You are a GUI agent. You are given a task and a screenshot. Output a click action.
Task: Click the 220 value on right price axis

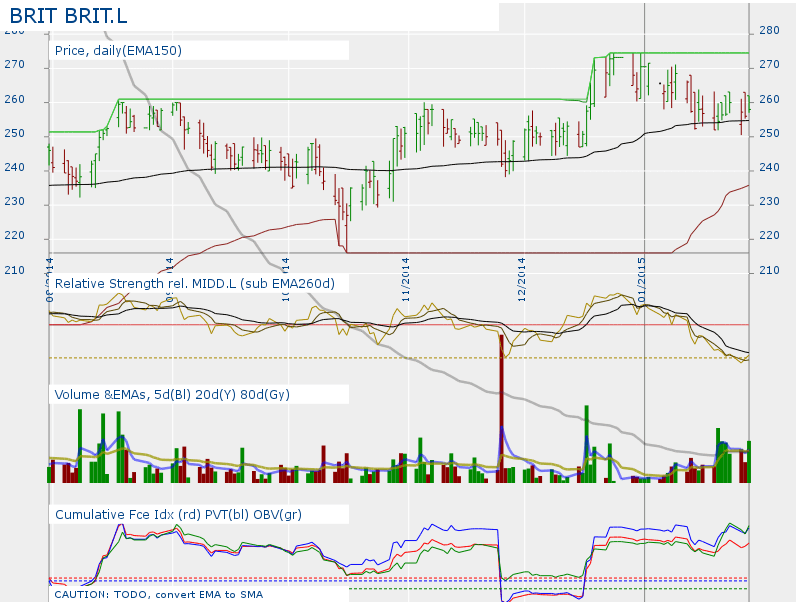click(769, 236)
